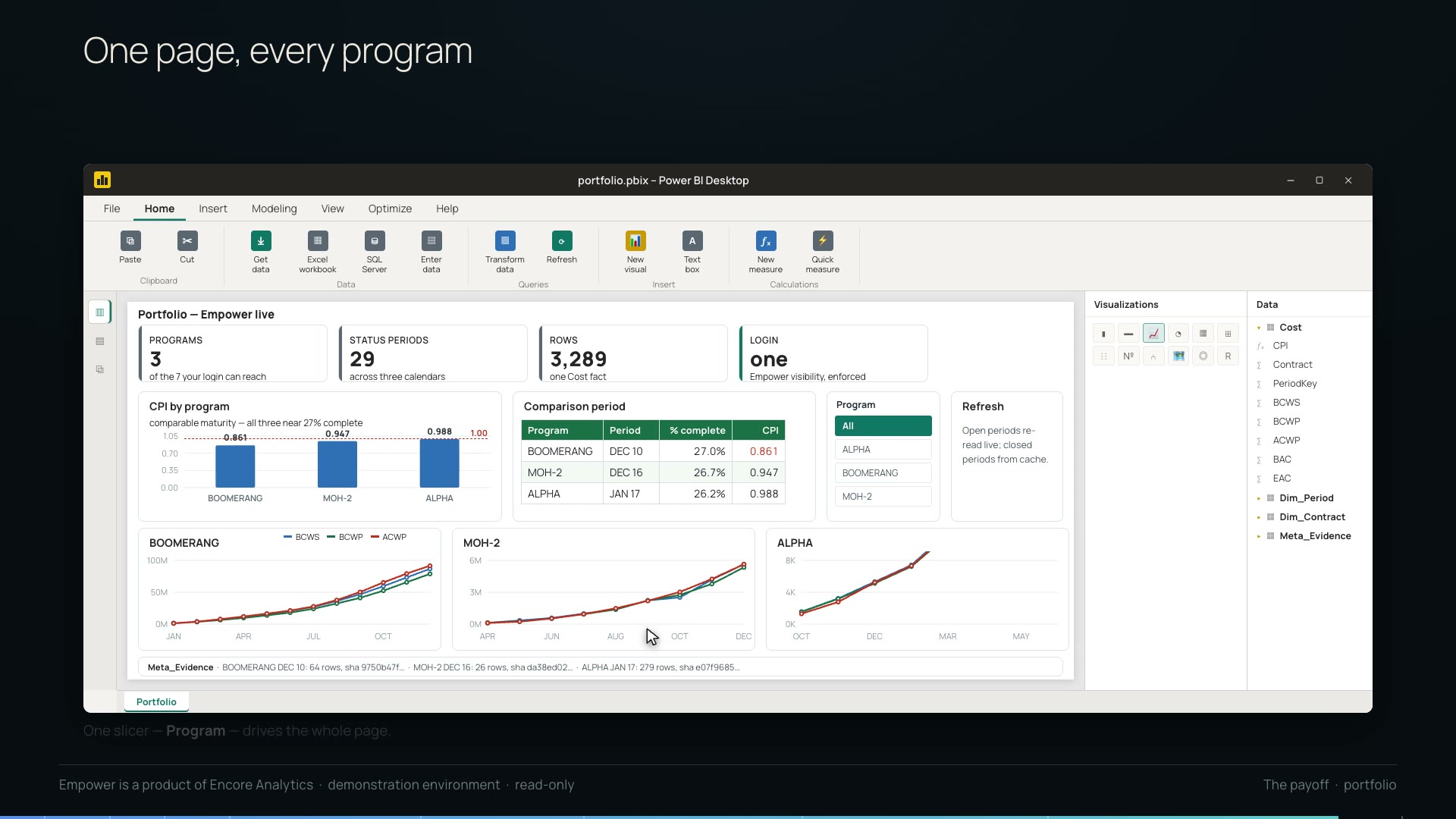Select the stacked column chart visualization icon
This screenshot has height=819, width=1456.
(x=1103, y=334)
